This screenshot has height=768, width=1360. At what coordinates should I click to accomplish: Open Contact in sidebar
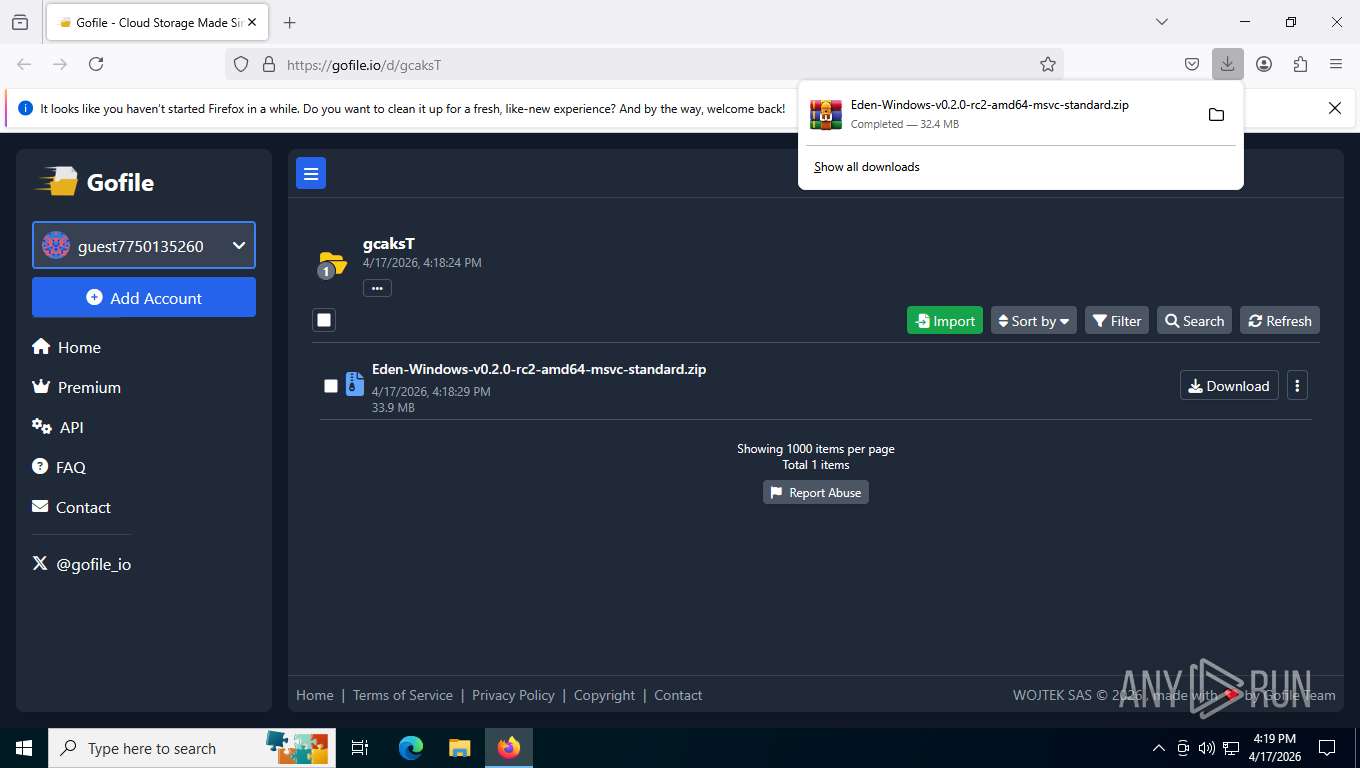72,507
